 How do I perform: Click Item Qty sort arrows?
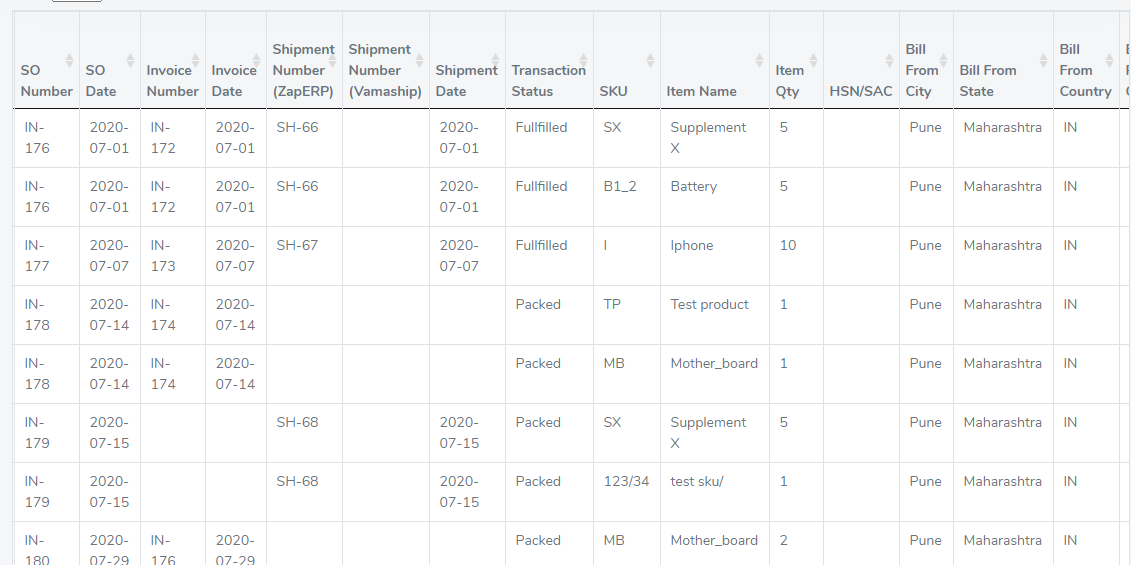tap(813, 61)
